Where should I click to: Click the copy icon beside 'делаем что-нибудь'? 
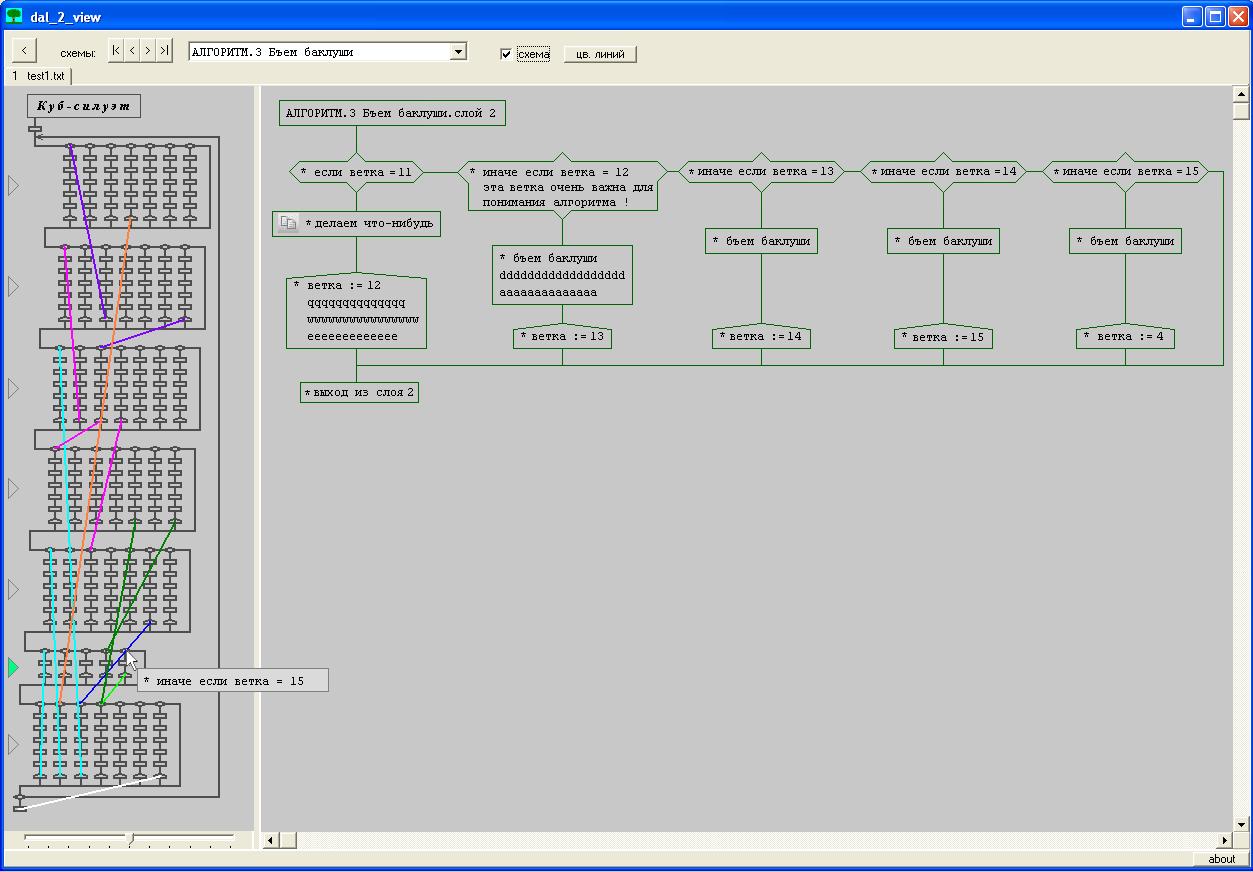tap(287, 224)
